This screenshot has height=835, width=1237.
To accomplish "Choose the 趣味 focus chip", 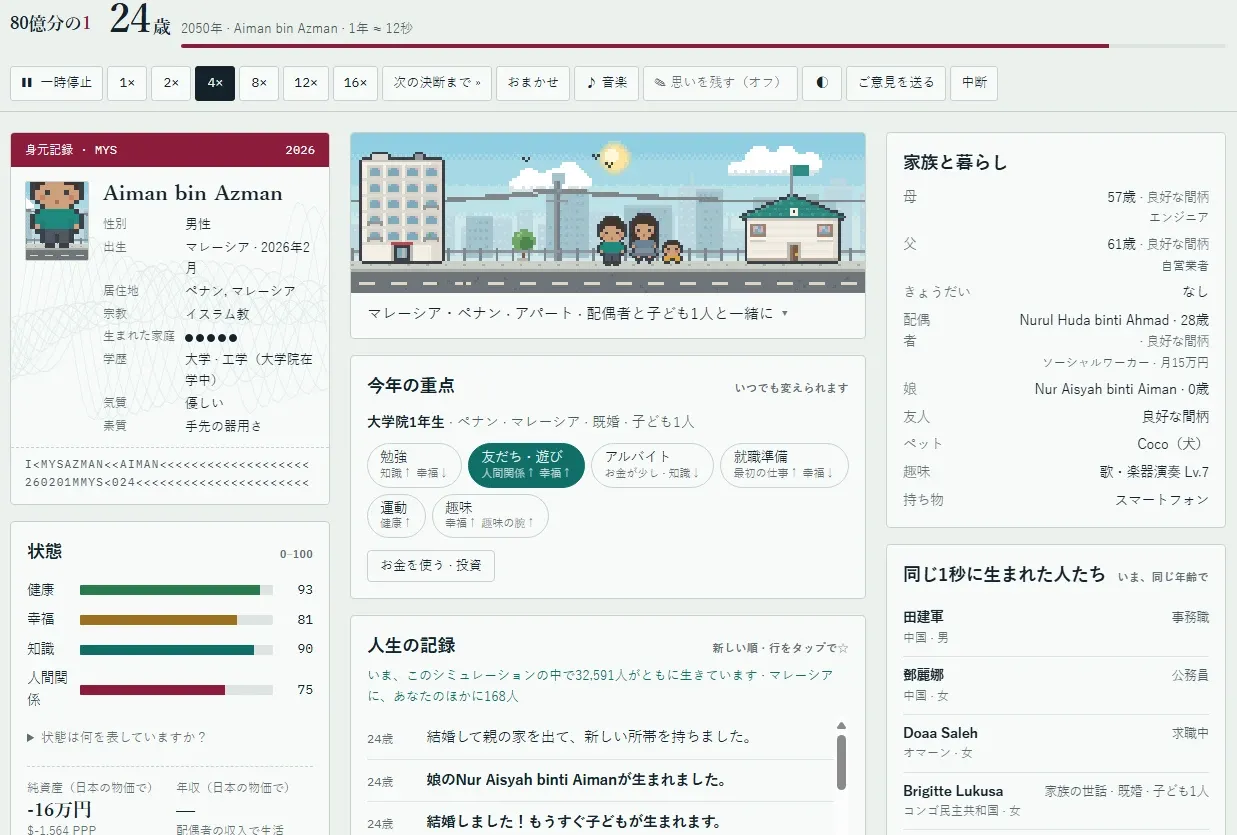I will point(490,515).
